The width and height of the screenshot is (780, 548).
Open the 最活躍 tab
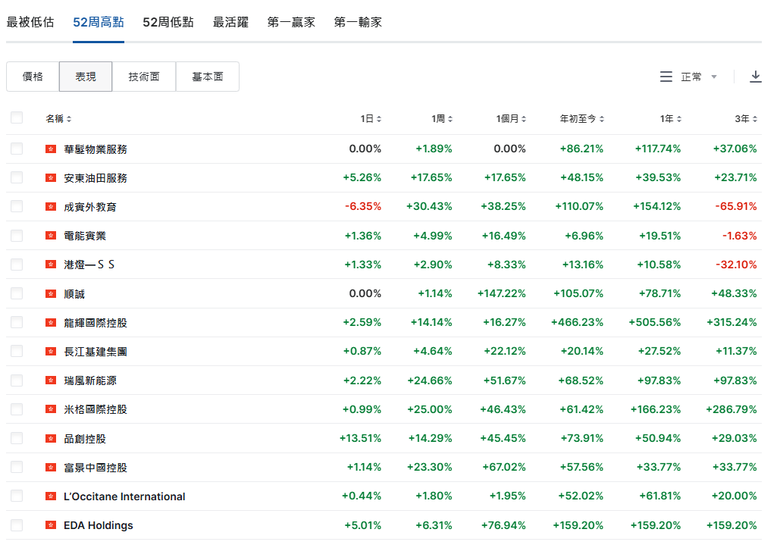pos(230,22)
